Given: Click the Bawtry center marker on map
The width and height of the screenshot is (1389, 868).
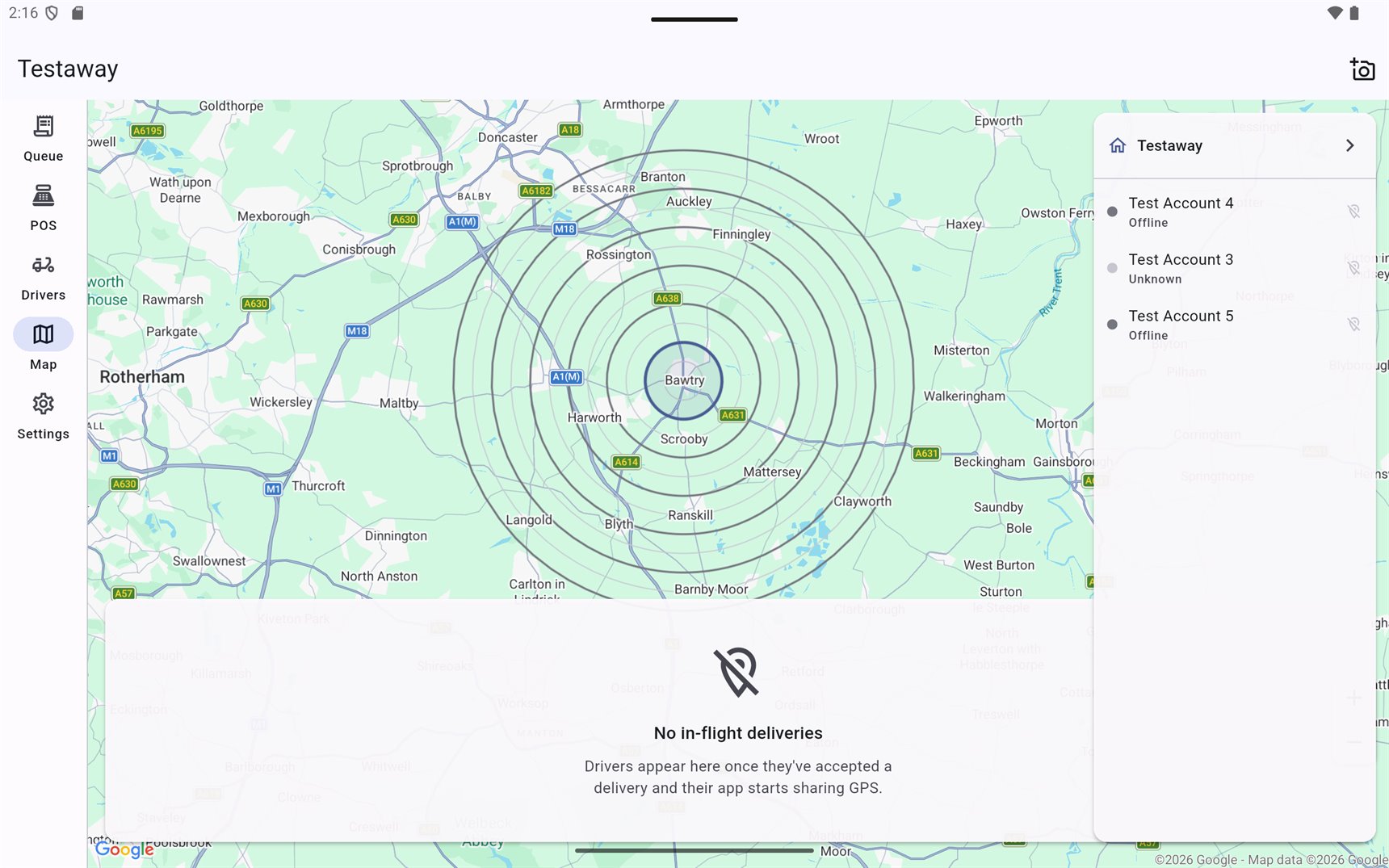Looking at the screenshot, I should click(683, 381).
